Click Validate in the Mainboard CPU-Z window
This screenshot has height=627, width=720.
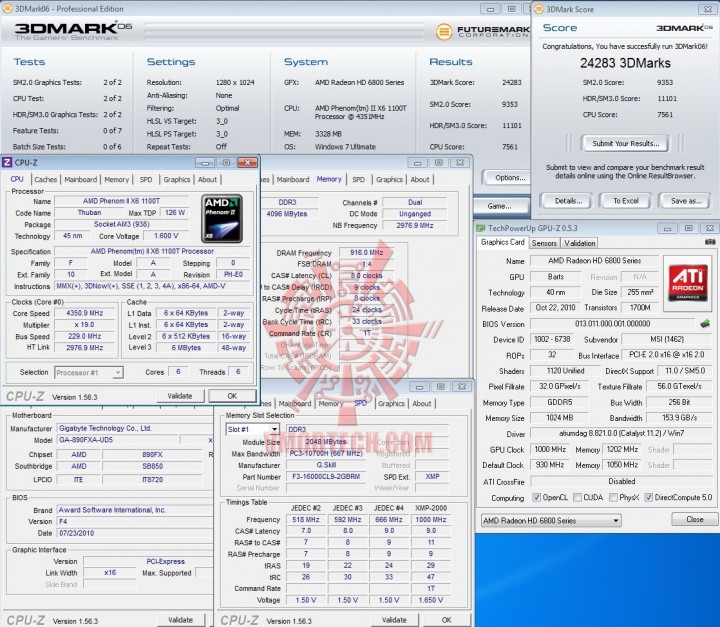180,620
